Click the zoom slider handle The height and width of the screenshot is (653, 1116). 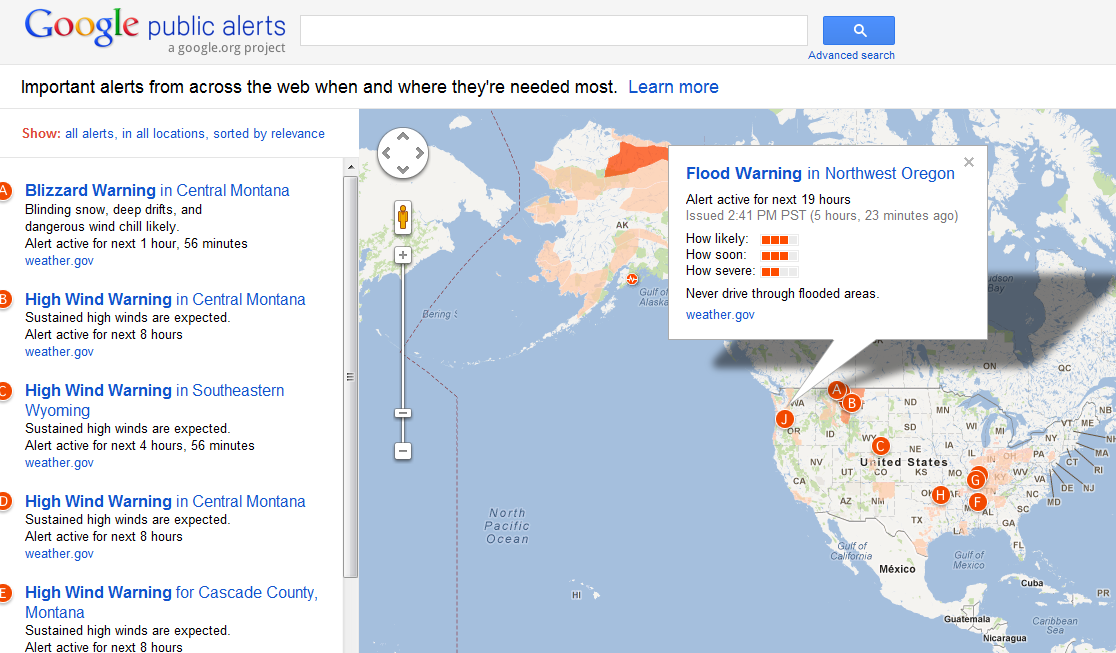[403, 413]
